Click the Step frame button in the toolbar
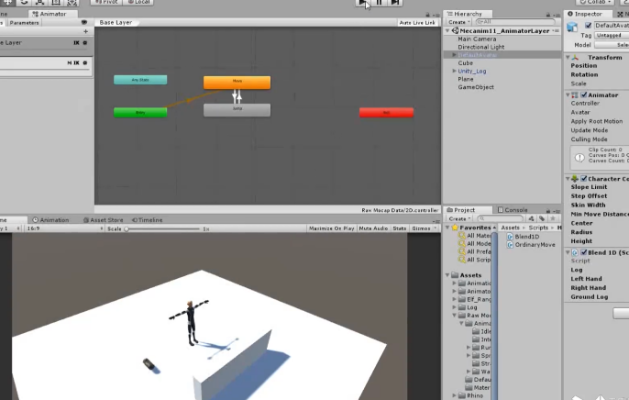 (395, 2)
